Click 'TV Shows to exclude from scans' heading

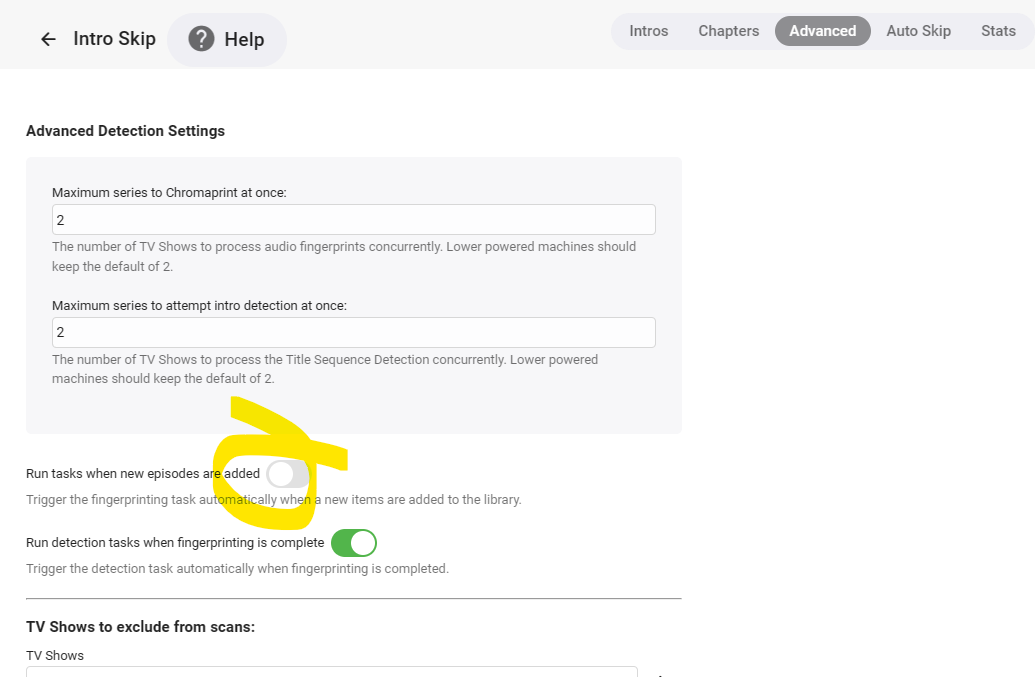(140, 627)
